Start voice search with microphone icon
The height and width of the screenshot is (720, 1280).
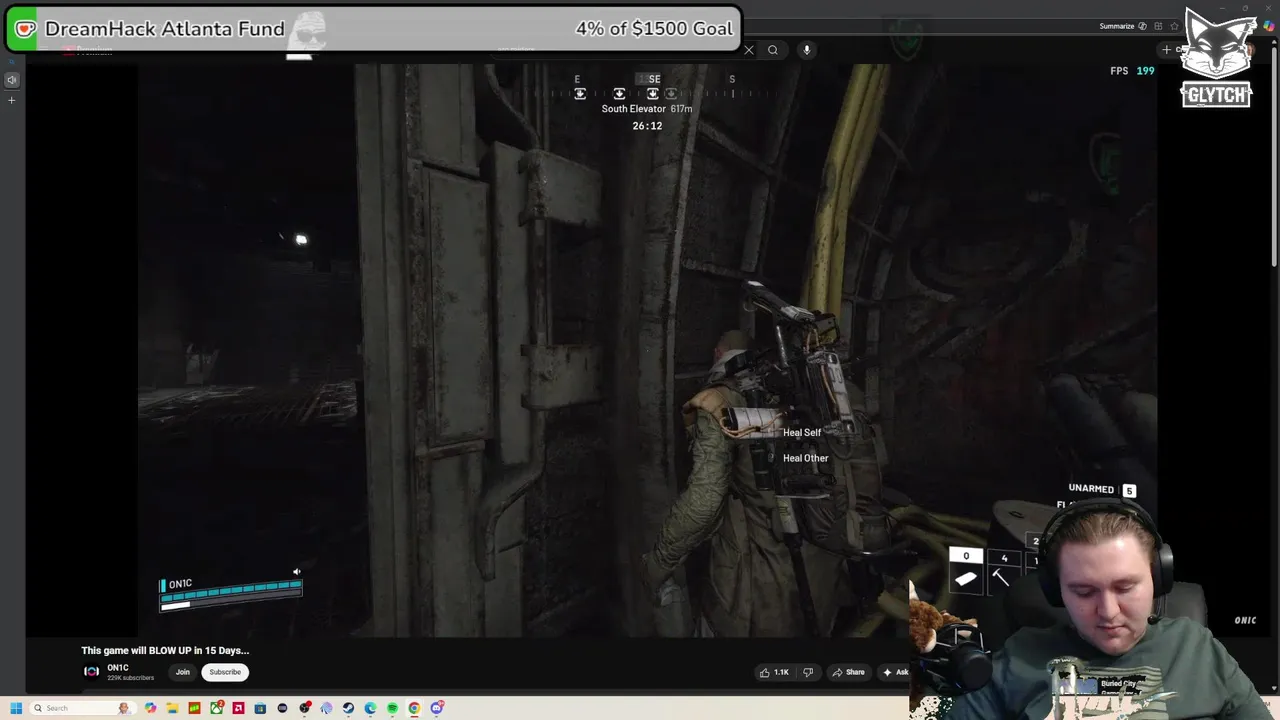click(x=806, y=50)
